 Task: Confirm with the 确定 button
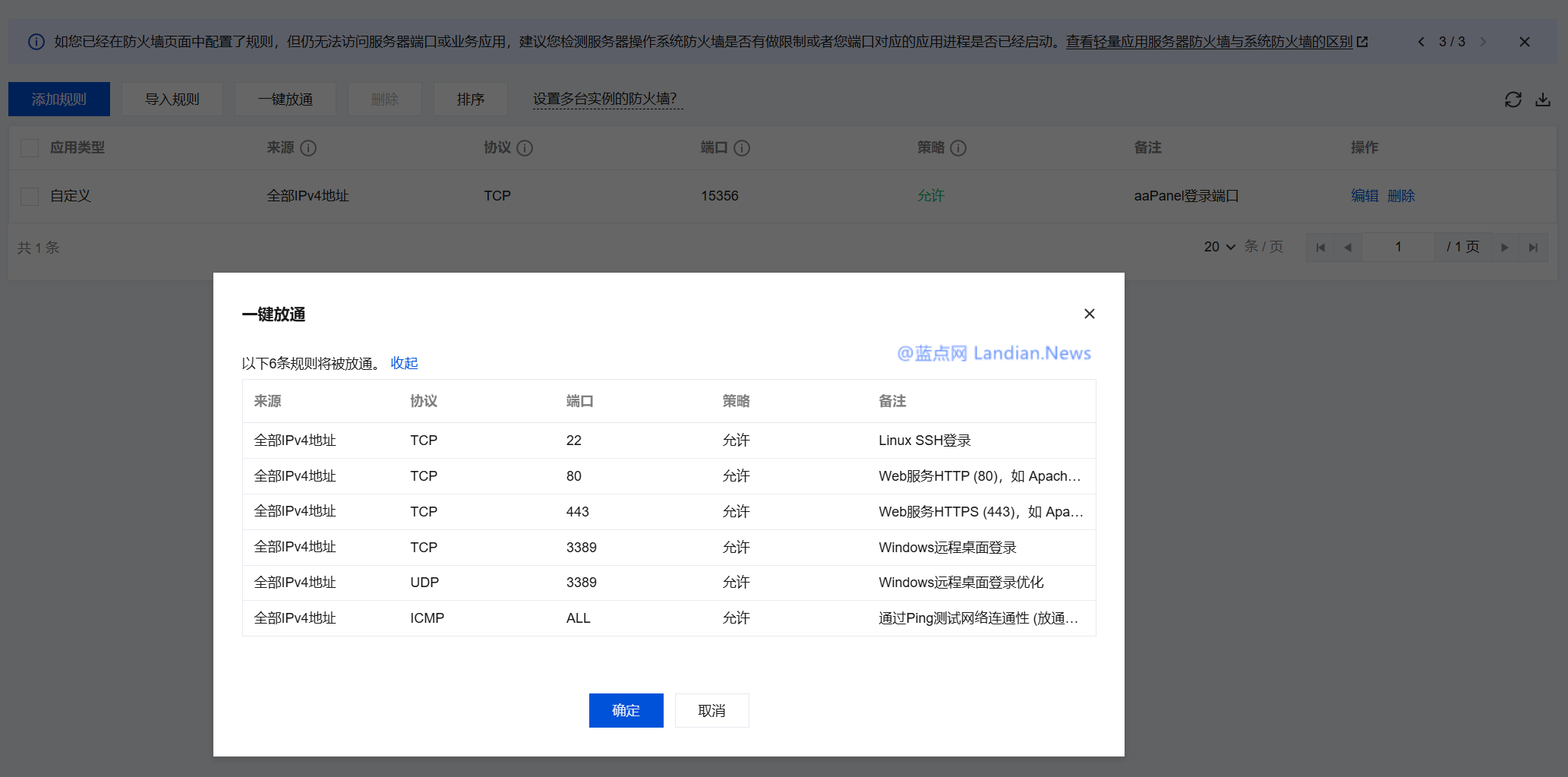click(626, 710)
